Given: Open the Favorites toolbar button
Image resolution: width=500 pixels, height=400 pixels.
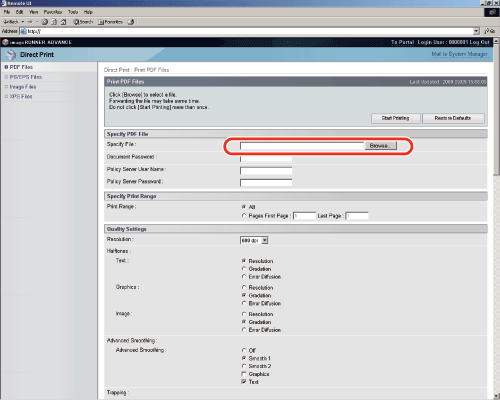Looking at the screenshot, I should [x=110, y=22].
